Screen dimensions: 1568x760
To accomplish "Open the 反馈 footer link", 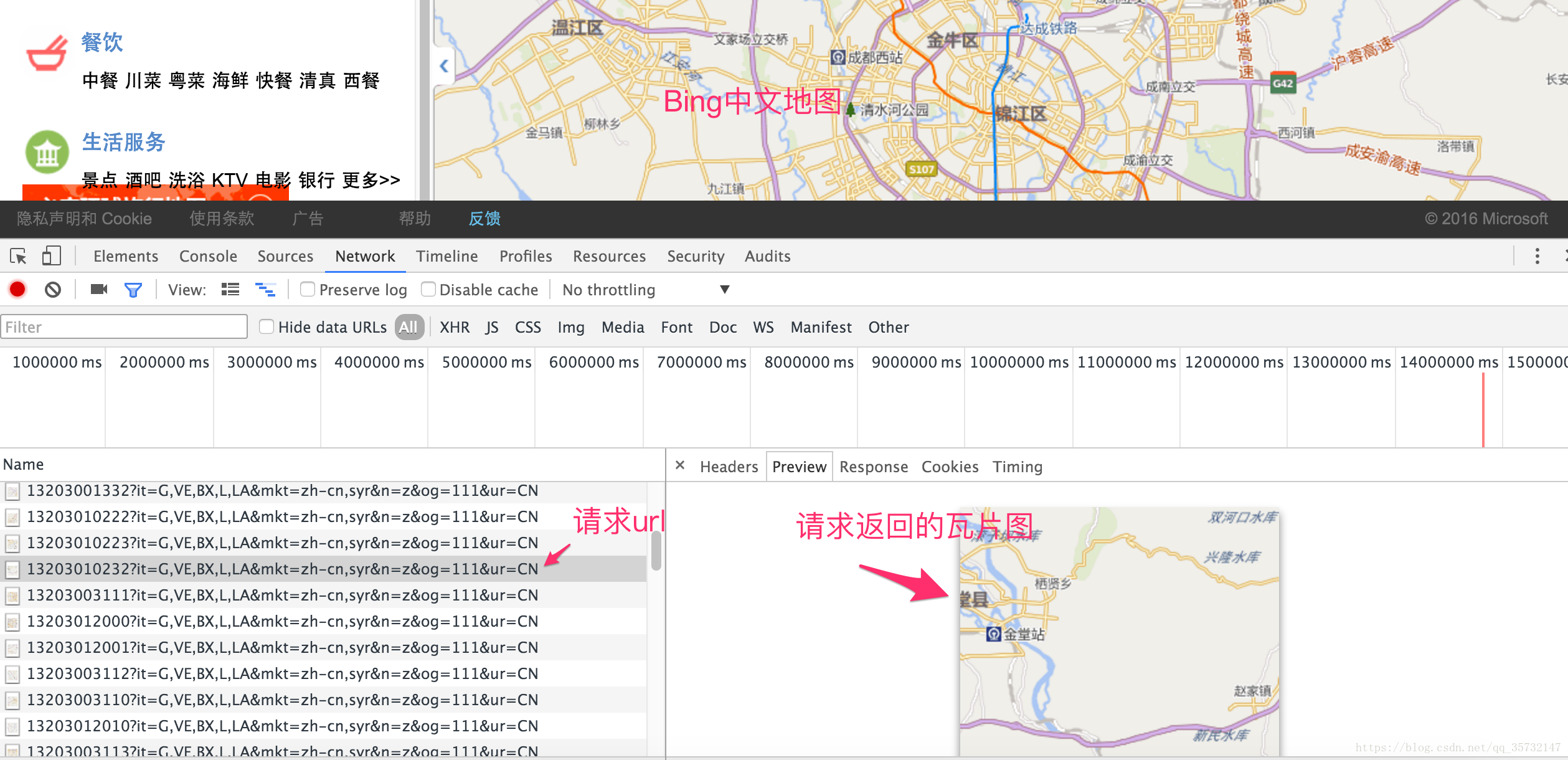I will point(484,219).
